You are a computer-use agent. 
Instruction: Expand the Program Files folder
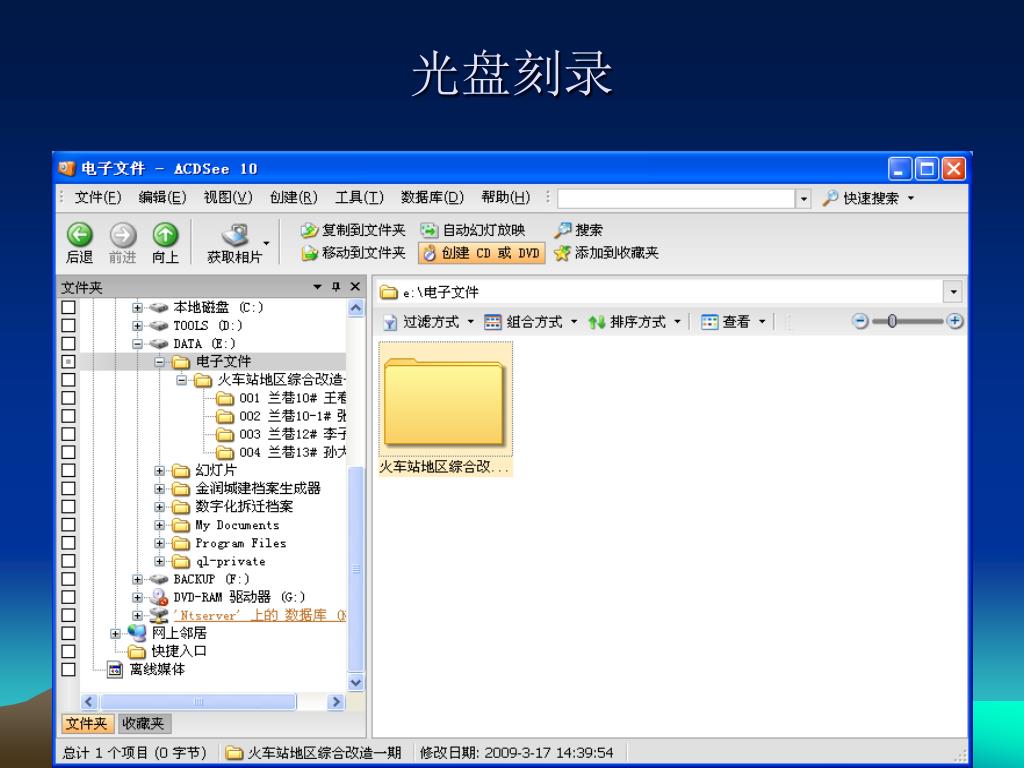159,543
